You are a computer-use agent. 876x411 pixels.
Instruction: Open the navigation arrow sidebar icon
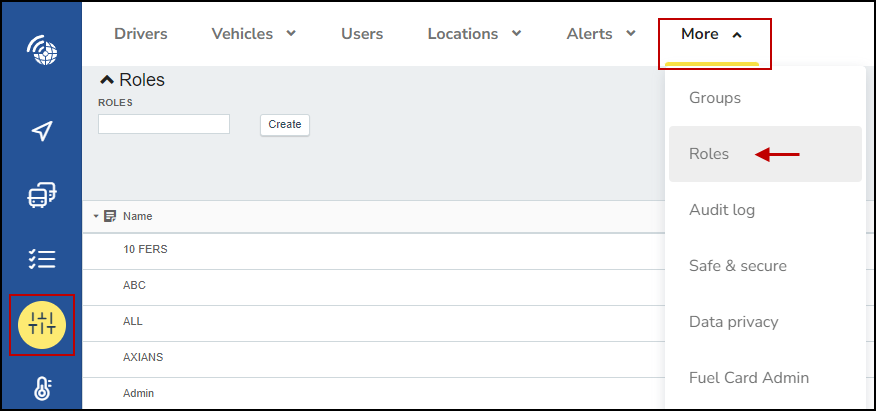click(42, 131)
